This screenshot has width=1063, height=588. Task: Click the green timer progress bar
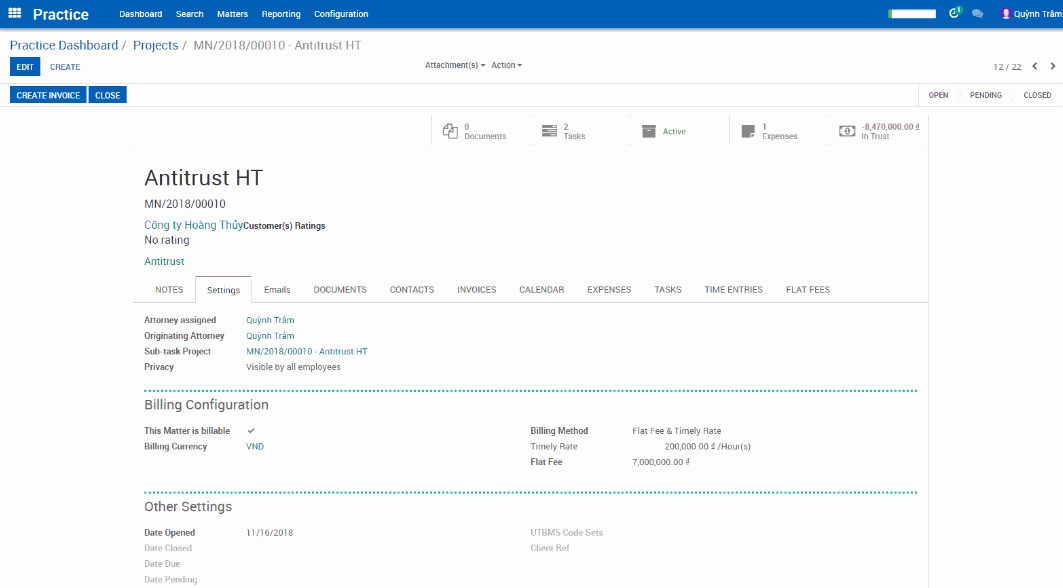pos(910,13)
